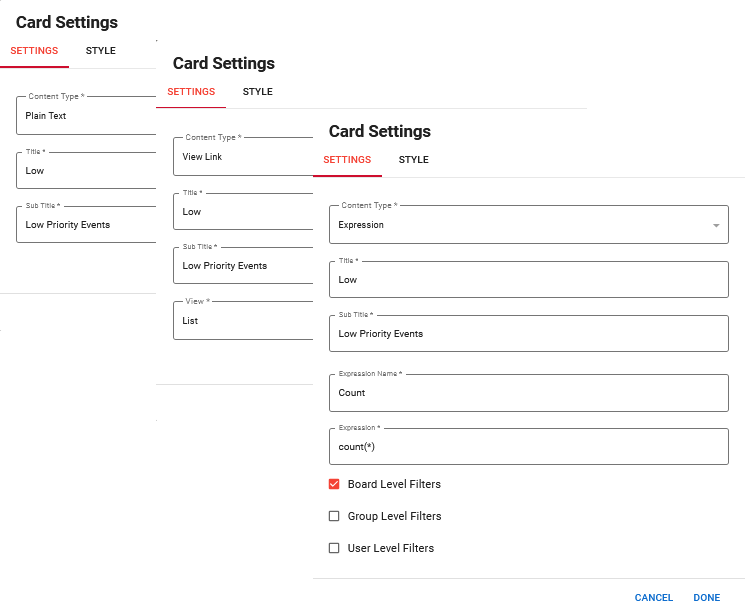Select STYLE tab in the Expression card
The height and width of the screenshot is (612, 745).
pyautogui.click(x=413, y=160)
